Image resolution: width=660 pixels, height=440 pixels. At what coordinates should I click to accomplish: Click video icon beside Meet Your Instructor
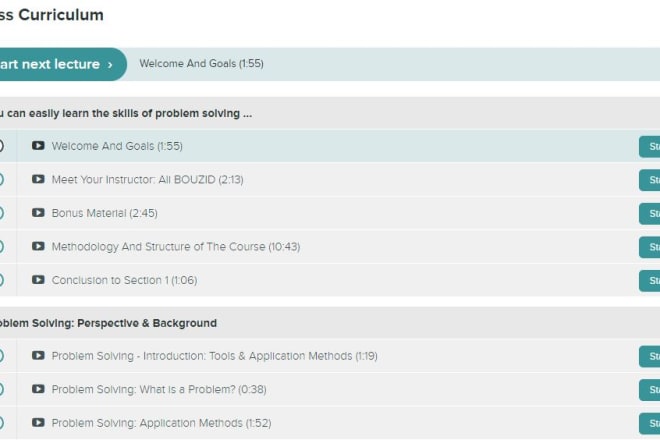[x=38, y=180]
